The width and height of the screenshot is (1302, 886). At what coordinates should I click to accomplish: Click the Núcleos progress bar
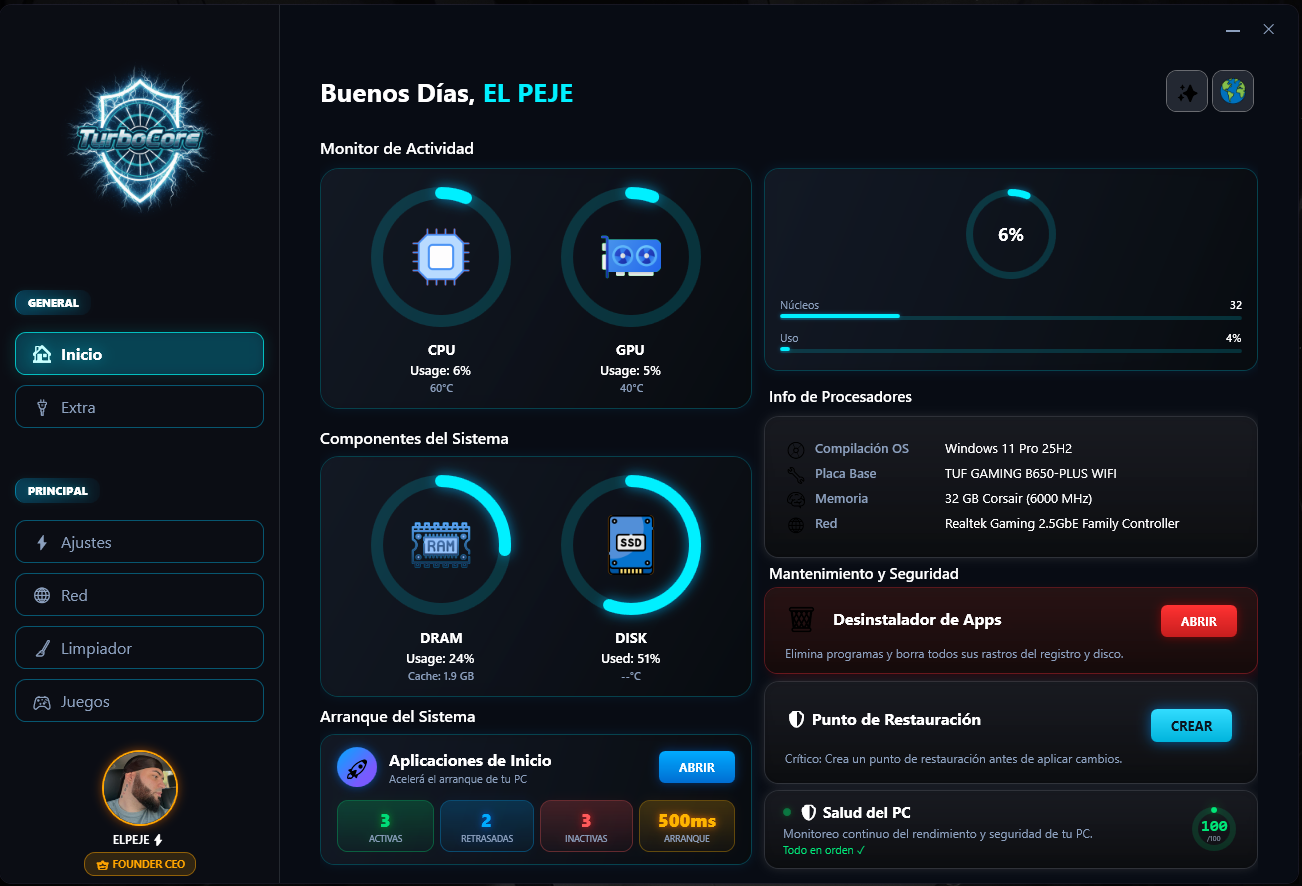click(x=1011, y=316)
